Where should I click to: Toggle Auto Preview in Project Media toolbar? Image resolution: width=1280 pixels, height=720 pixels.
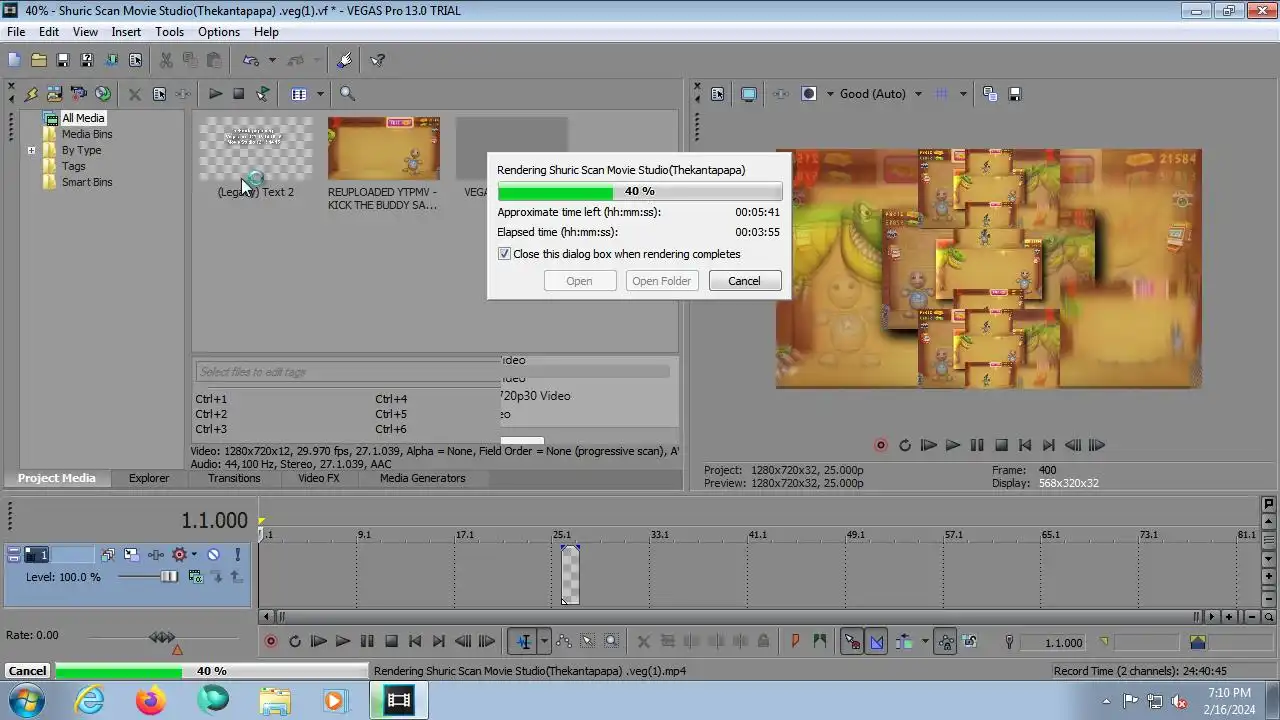click(x=262, y=94)
